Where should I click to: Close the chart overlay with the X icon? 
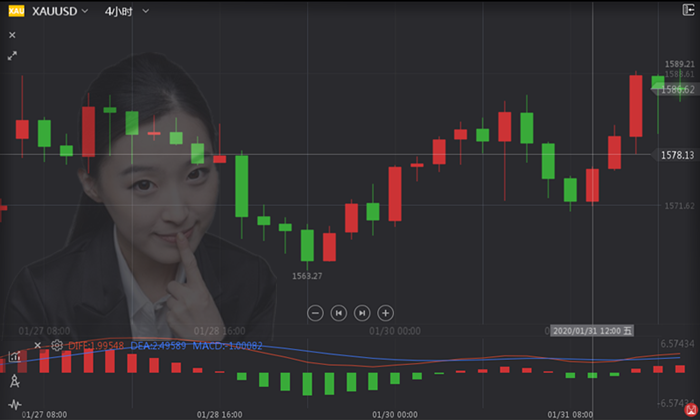[12, 35]
